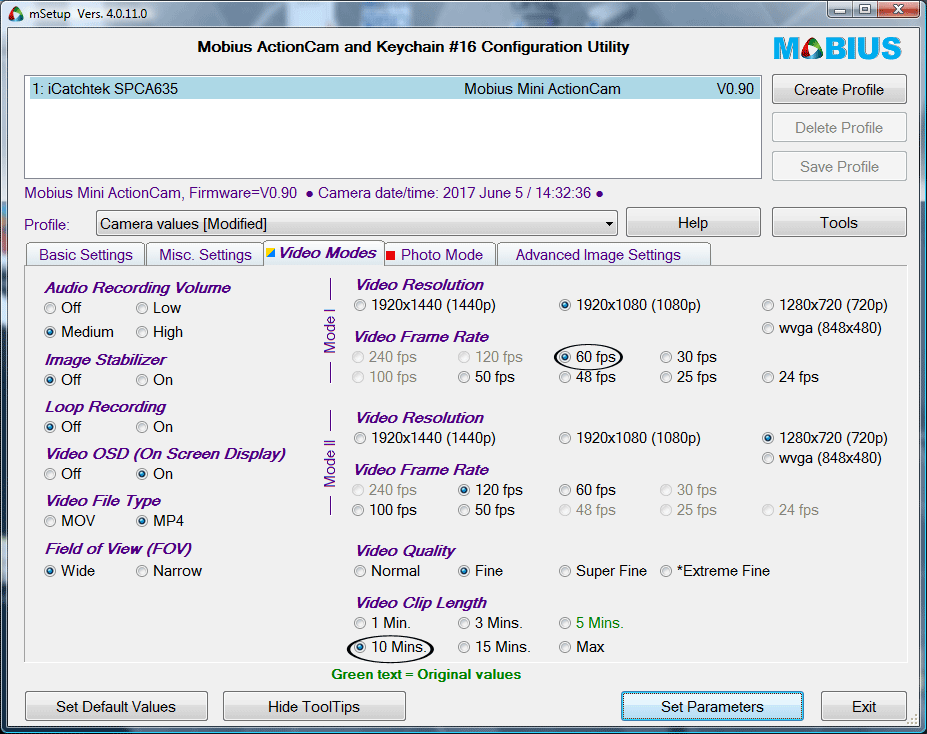The height and width of the screenshot is (734, 927).
Task: Choose 25 fps for Mode I frame rate
Action: (x=688, y=377)
